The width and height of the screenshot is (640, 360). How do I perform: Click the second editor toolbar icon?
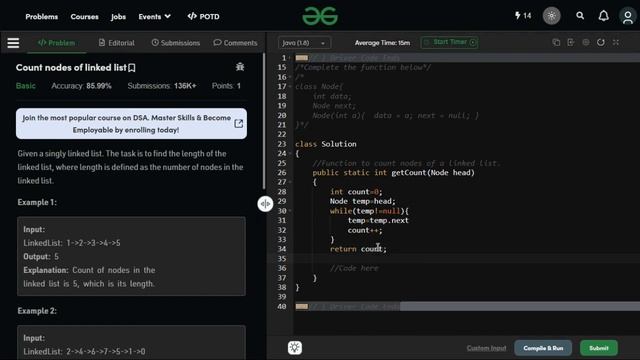pyautogui.click(x=571, y=42)
